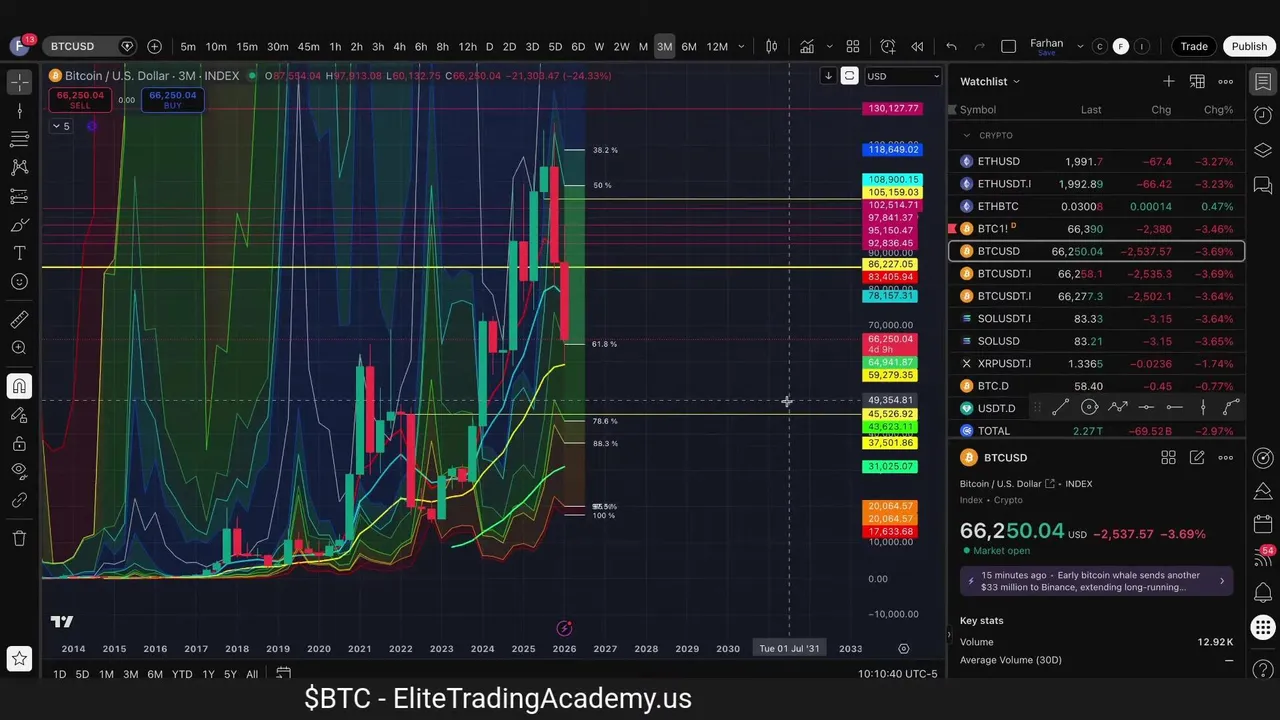Screen dimensions: 1280x720
Task: Click the Trade button
Action: (1194, 46)
